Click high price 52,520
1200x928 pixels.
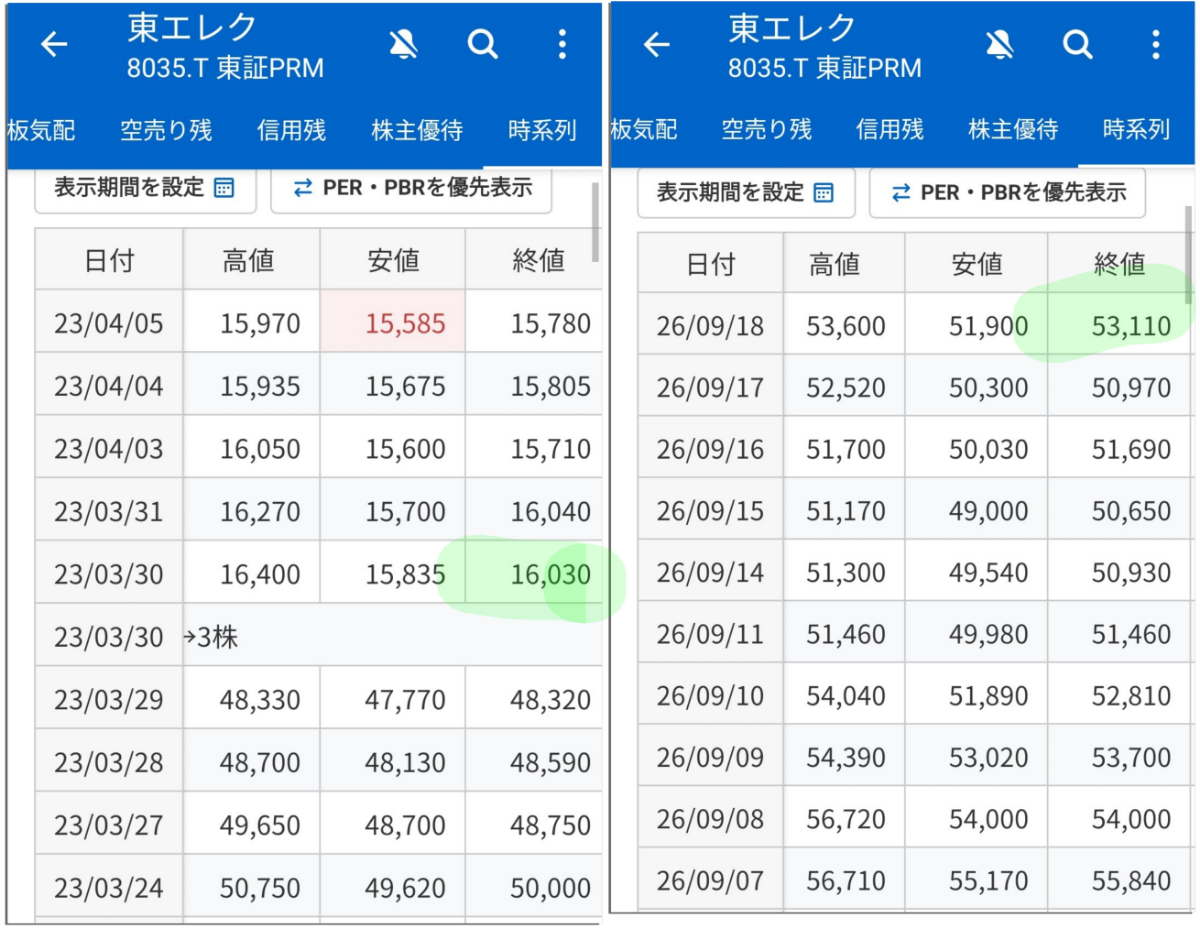click(846, 387)
